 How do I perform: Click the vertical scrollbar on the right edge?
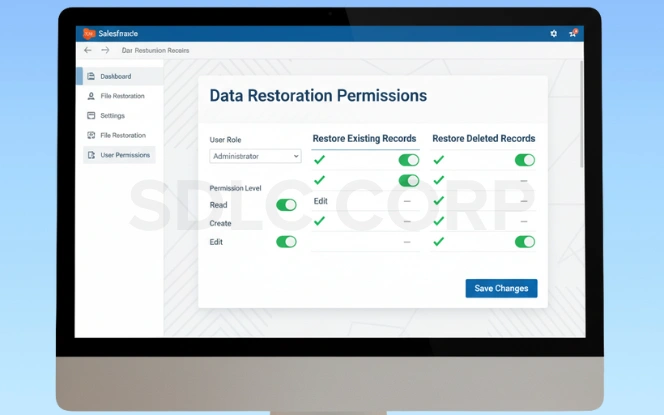coord(582,114)
